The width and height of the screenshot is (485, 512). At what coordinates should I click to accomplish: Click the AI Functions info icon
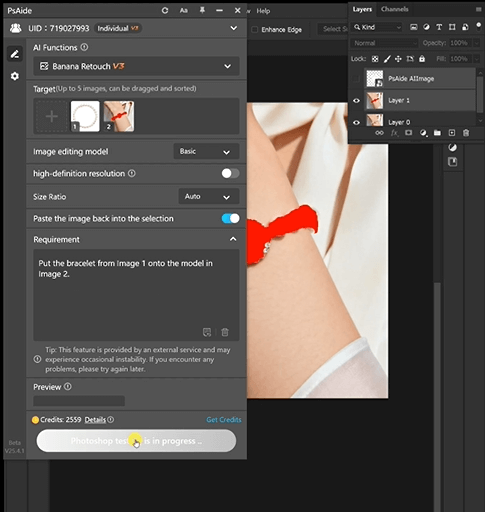click(84, 47)
